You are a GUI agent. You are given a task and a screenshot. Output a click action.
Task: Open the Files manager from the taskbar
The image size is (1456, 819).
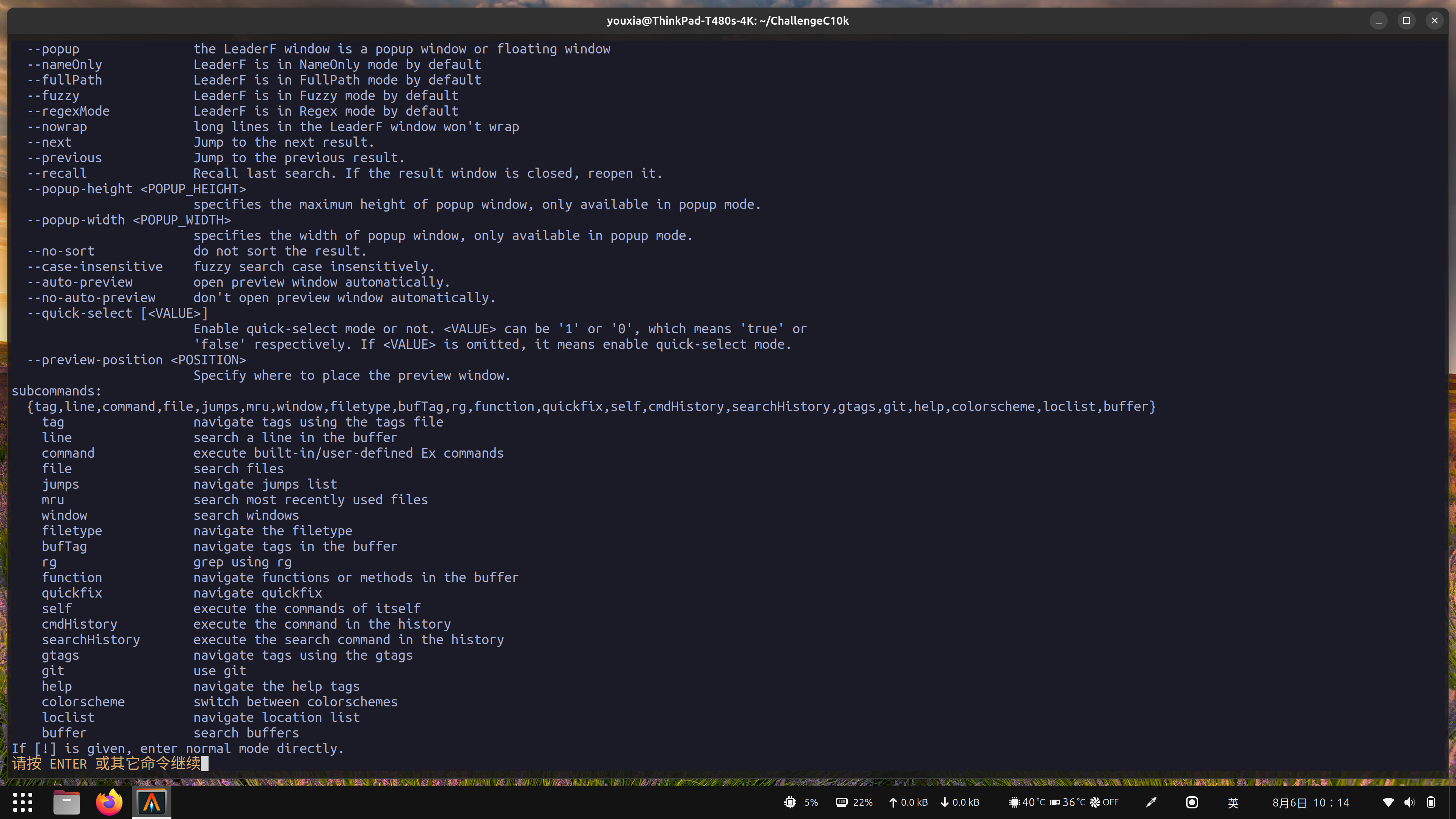(x=66, y=802)
